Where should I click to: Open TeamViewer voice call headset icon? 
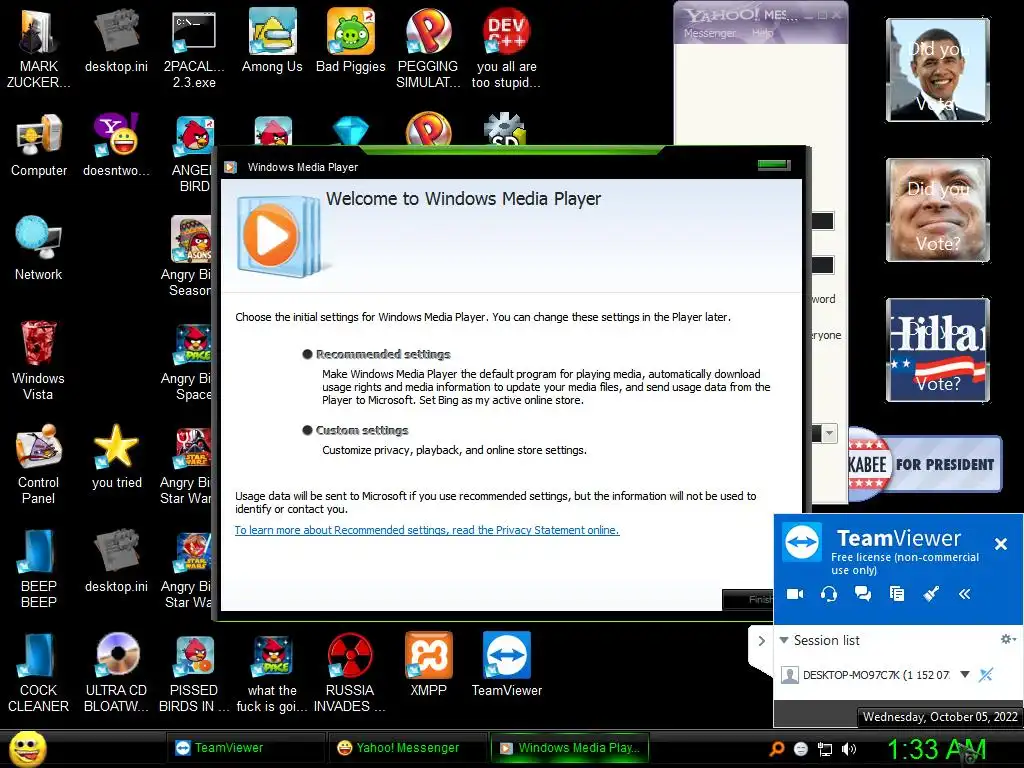tap(829, 594)
